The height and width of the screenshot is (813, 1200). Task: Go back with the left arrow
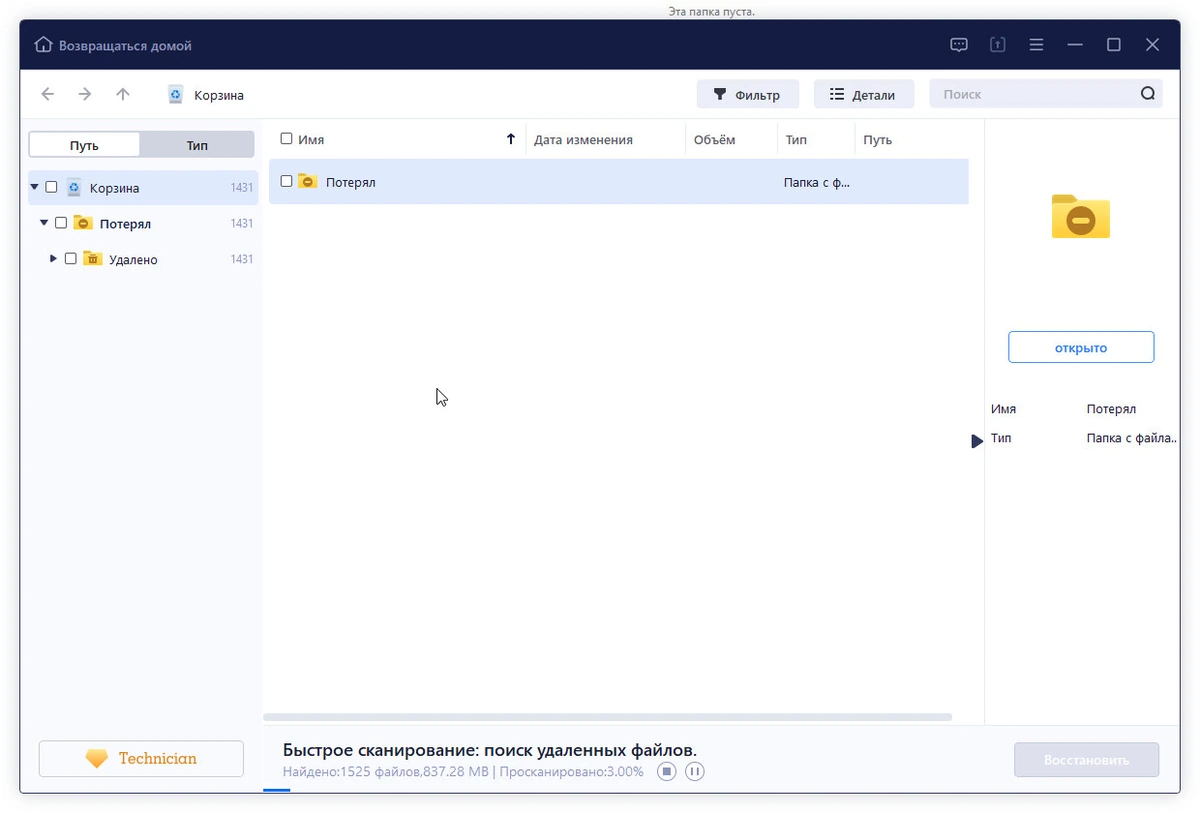click(47, 94)
